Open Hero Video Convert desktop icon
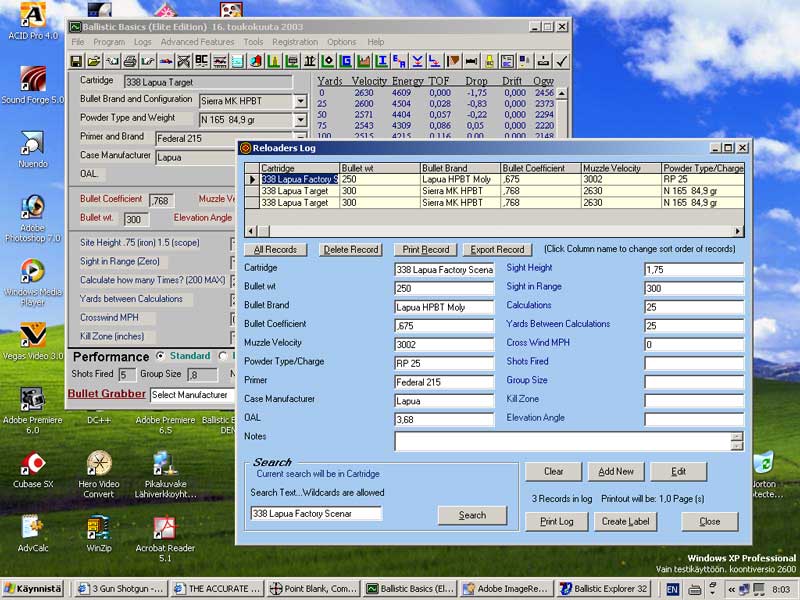The width and height of the screenshot is (800, 600). (98, 474)
